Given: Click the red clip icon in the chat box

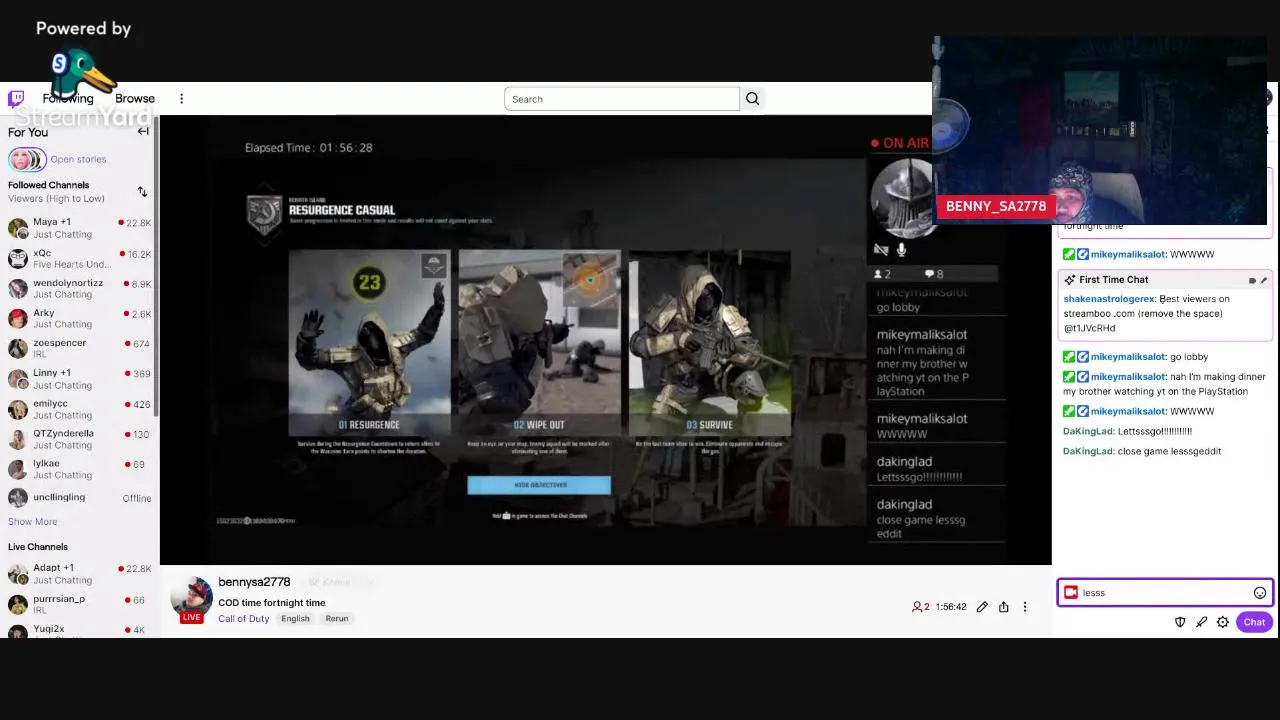Looking at the screenshot, I should [x=1071, y=593].
